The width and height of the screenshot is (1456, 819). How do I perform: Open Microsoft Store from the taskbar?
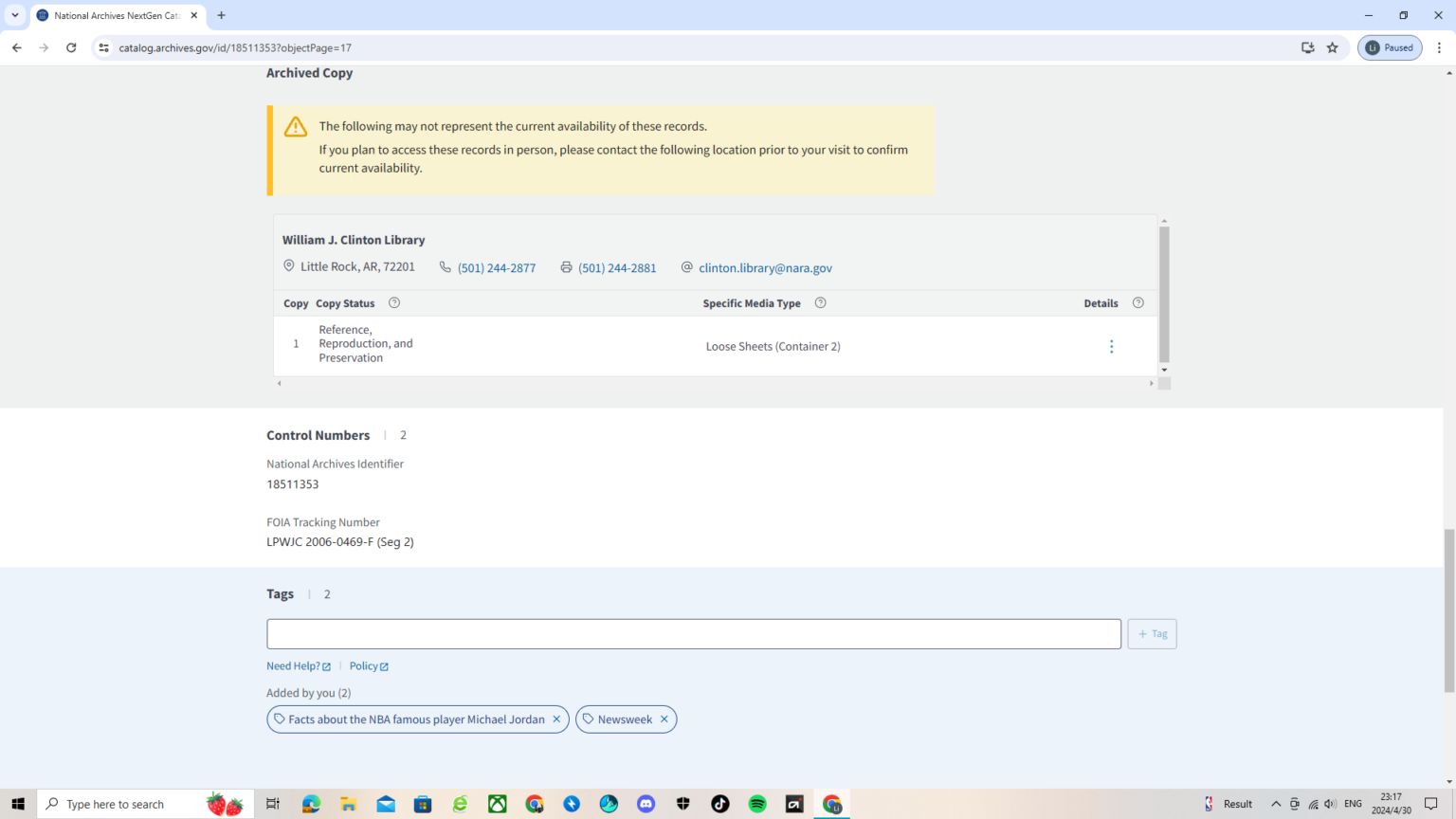[x=423, y=804]
